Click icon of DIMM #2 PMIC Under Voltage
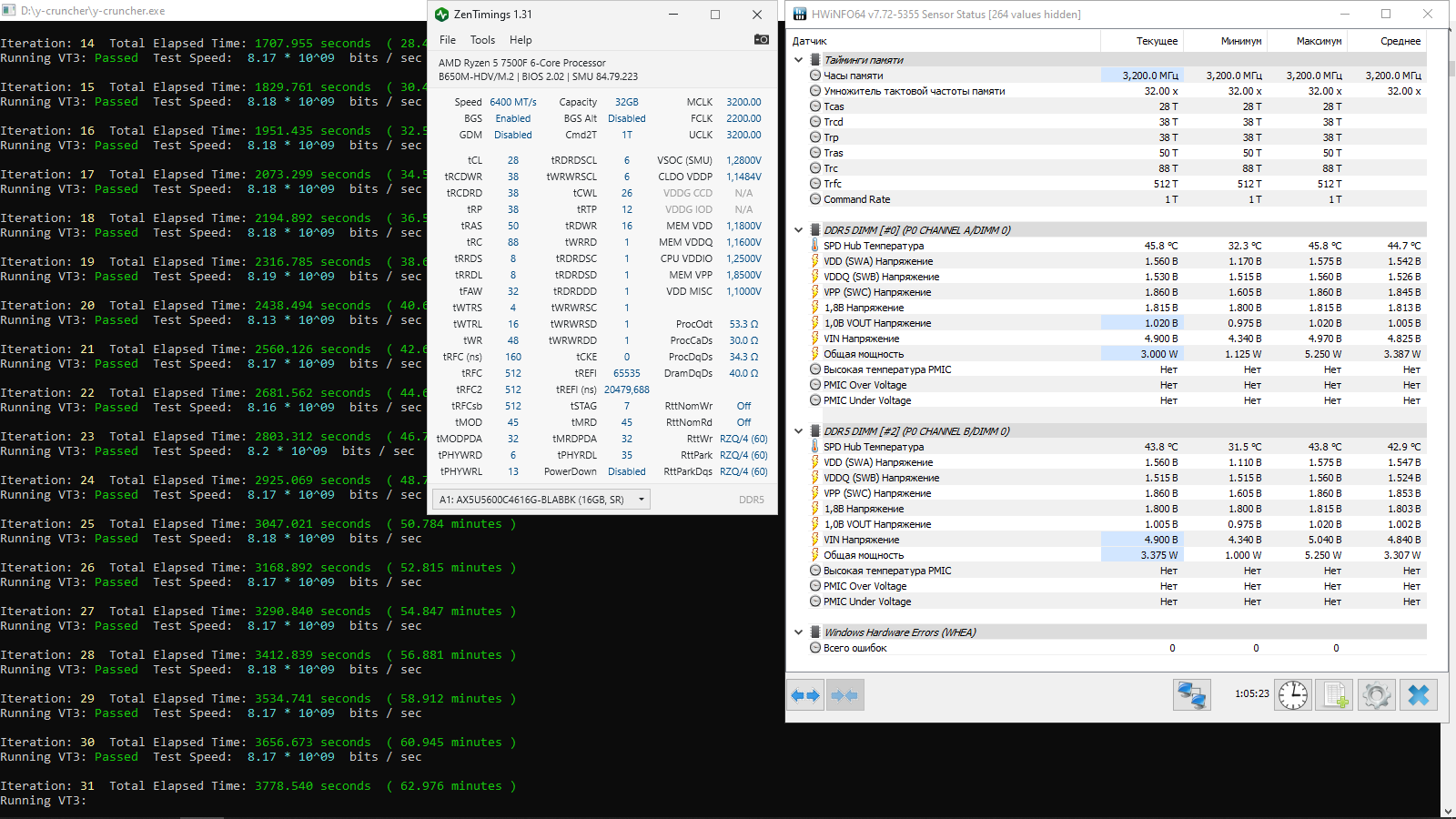Viewport: 1456px width, 819px height. click(x=815, y=602)
